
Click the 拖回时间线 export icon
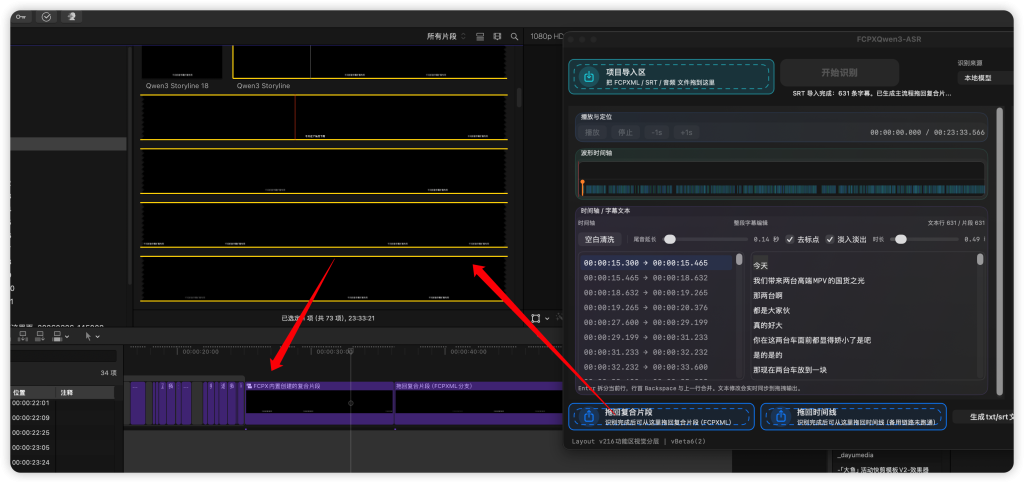pos(779,416)
